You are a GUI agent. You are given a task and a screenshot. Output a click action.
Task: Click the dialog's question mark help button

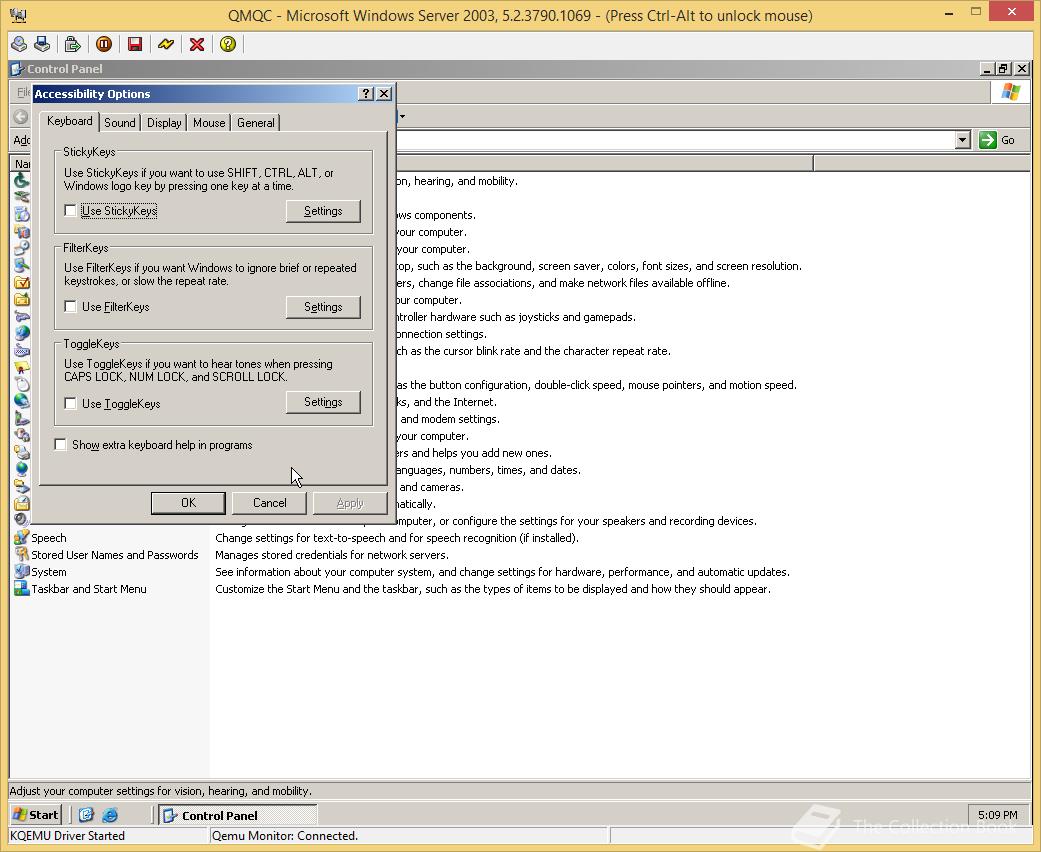[x=366, y=94]
